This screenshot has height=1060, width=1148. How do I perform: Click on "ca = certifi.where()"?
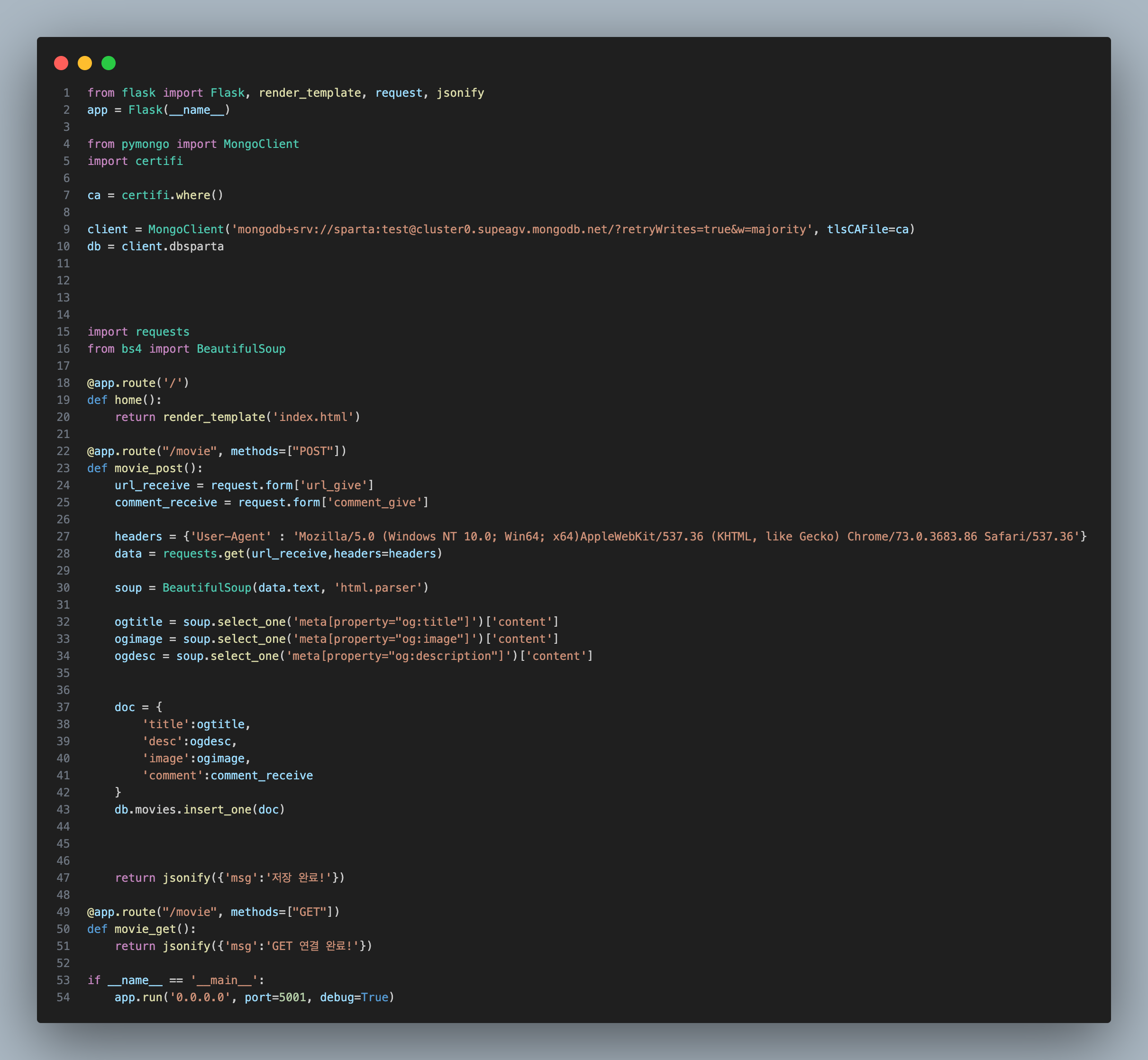click(155, 196)
